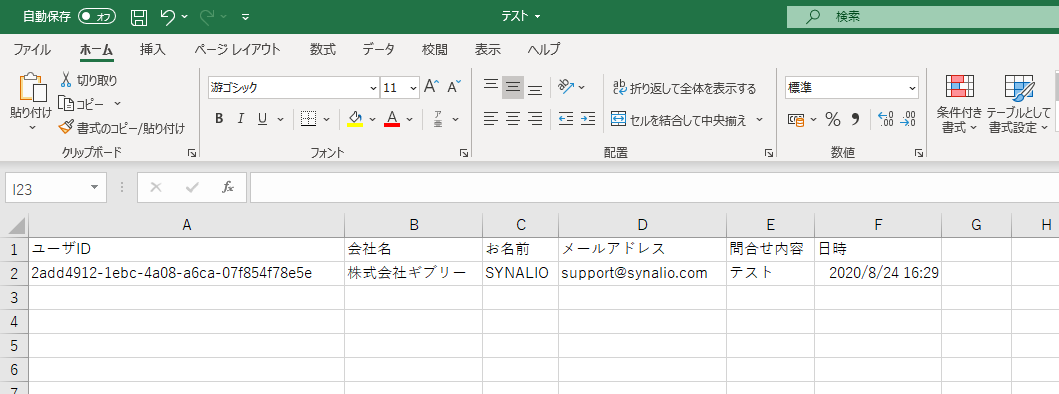The width and height of the screenshot is (1059, 394).
Task: Select the ホーム ribbon tab
Action: coord(96,49)
